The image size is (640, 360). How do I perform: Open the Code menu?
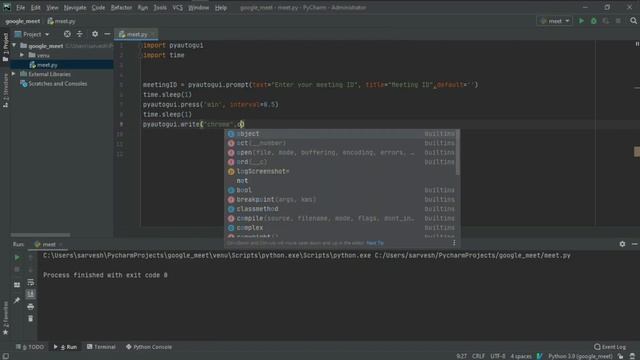click(x=98, y=7)
